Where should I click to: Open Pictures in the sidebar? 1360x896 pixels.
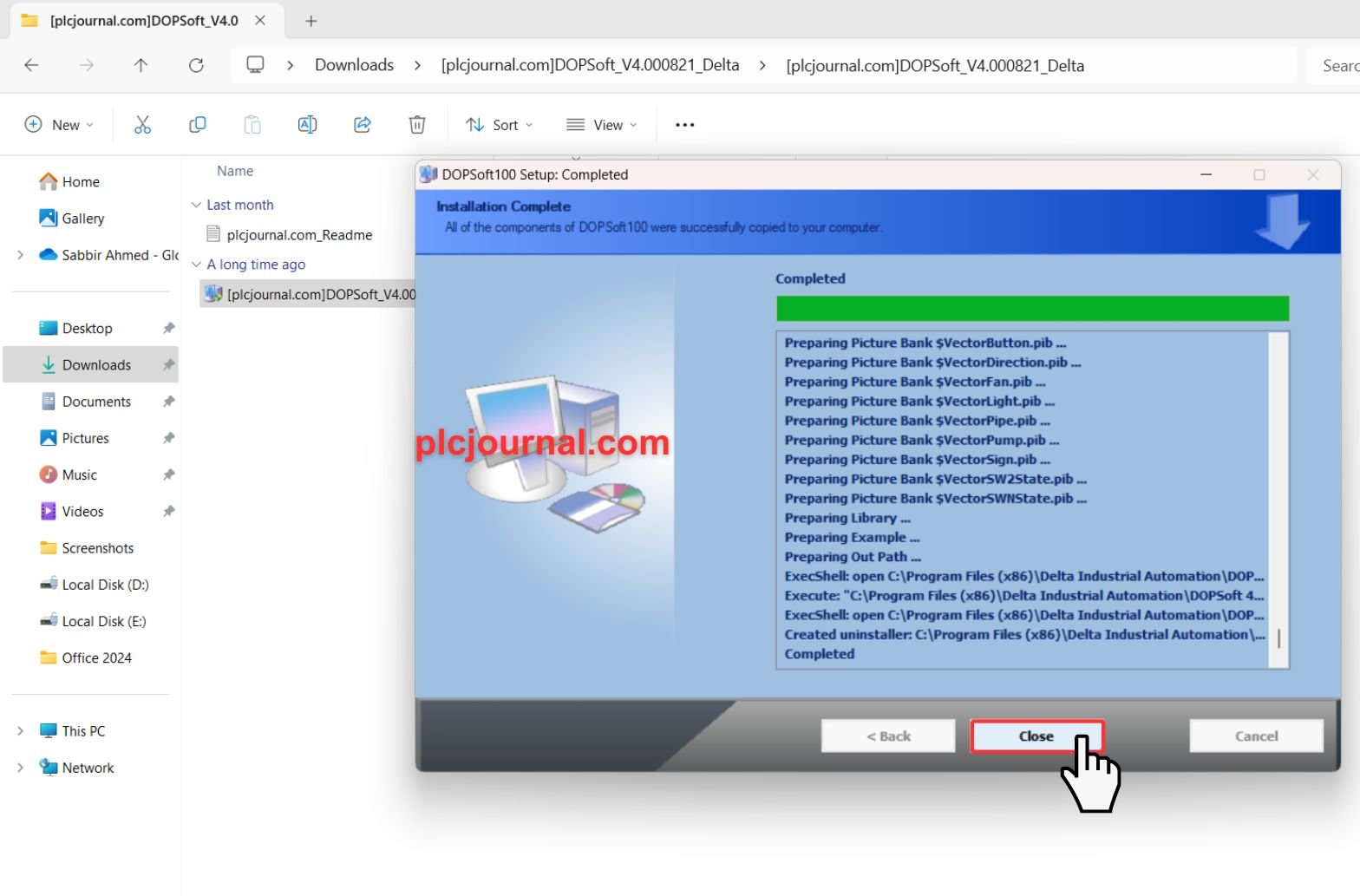[75, 438]
